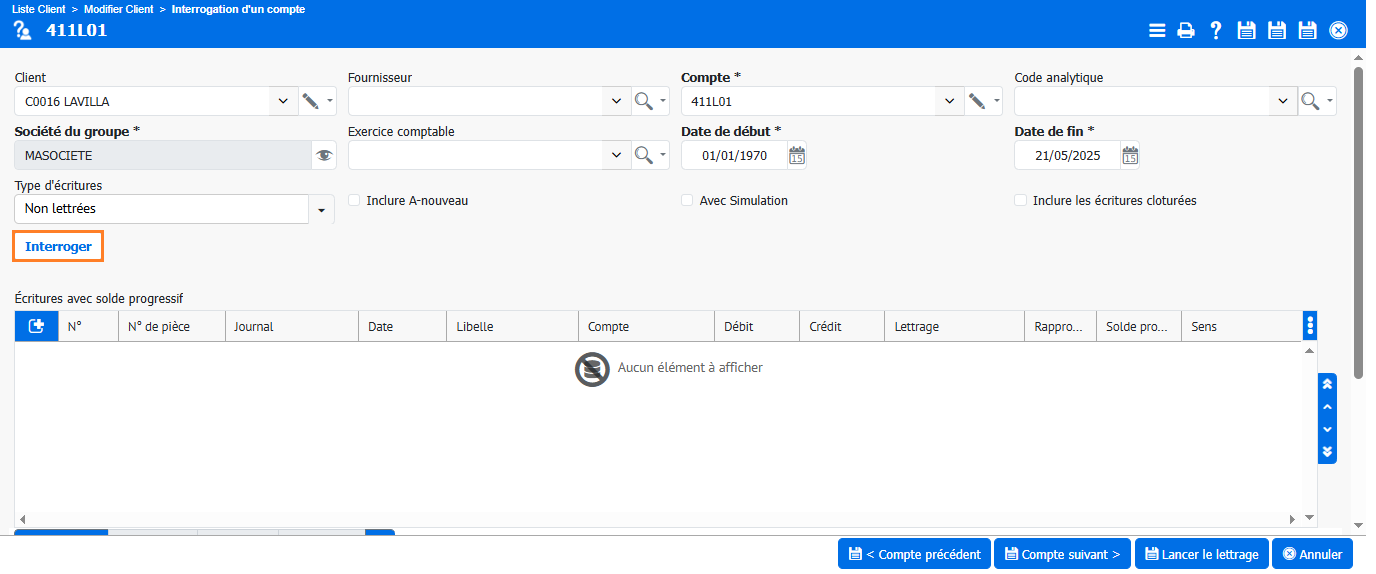Click the magnifier icon next to Fournisseur
This screenshot has width=1376, height=574.
pos(645,101)
